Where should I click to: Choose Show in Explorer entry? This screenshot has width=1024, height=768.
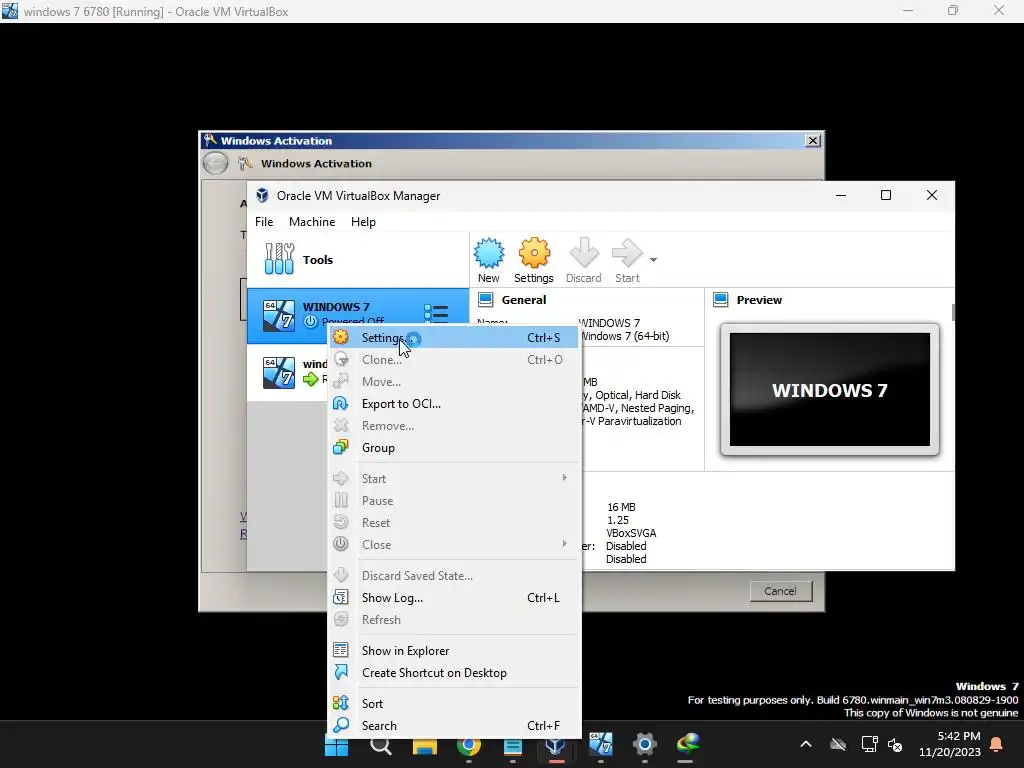tap(453, 651)
